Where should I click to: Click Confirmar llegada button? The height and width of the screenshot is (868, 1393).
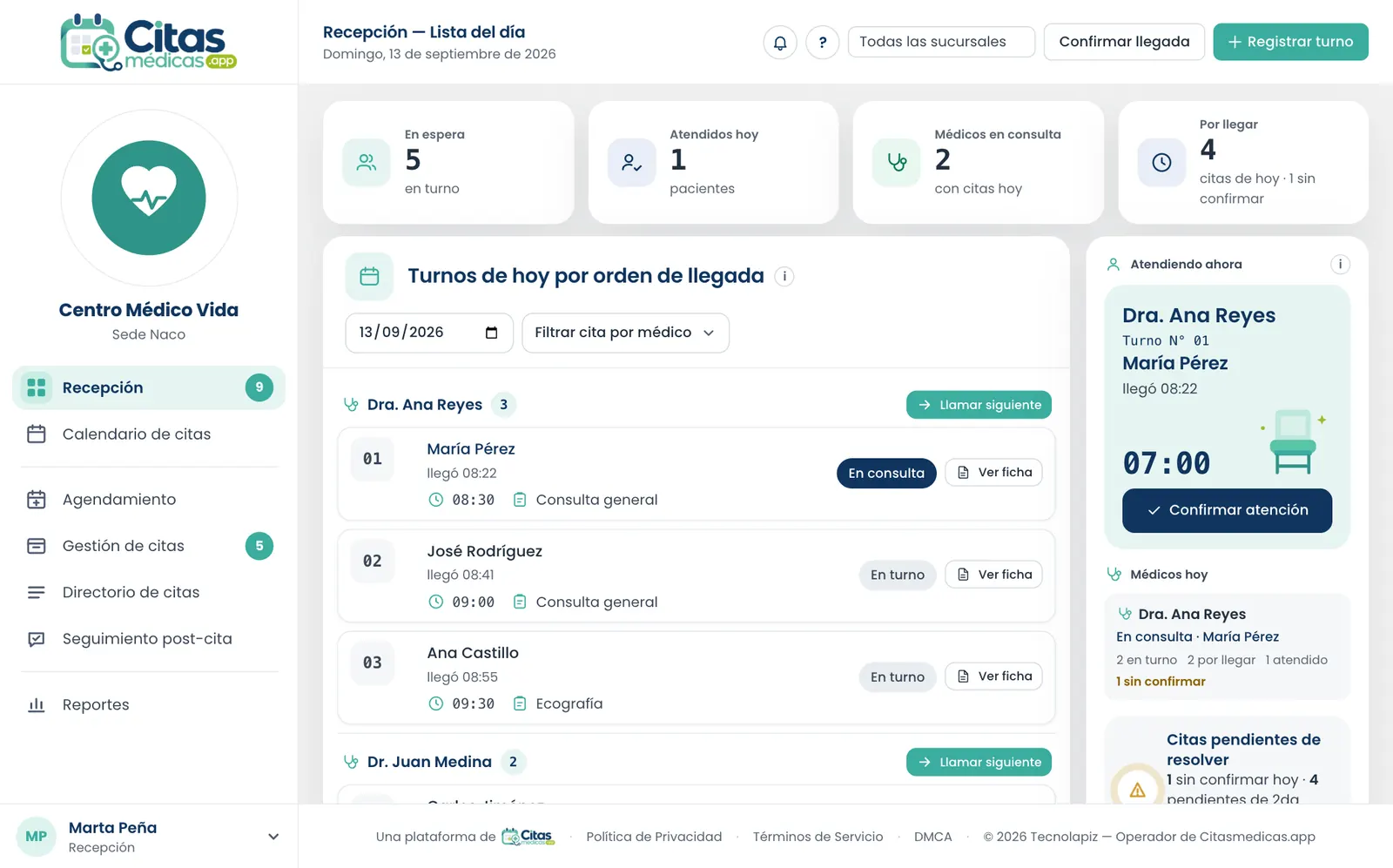click(x=1124, y=42)
